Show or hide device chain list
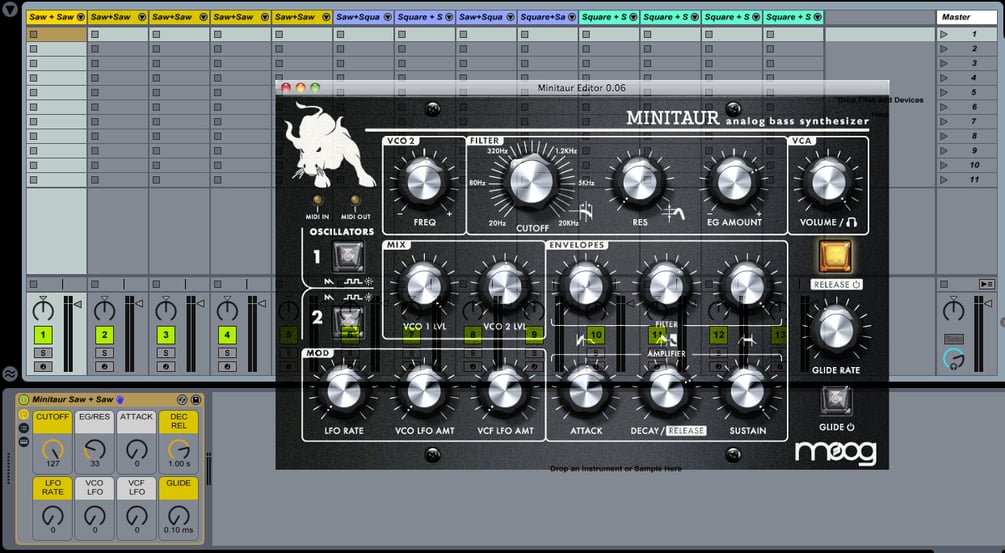1005x553 pixels. pyautogui.click(x=24, y=427)
